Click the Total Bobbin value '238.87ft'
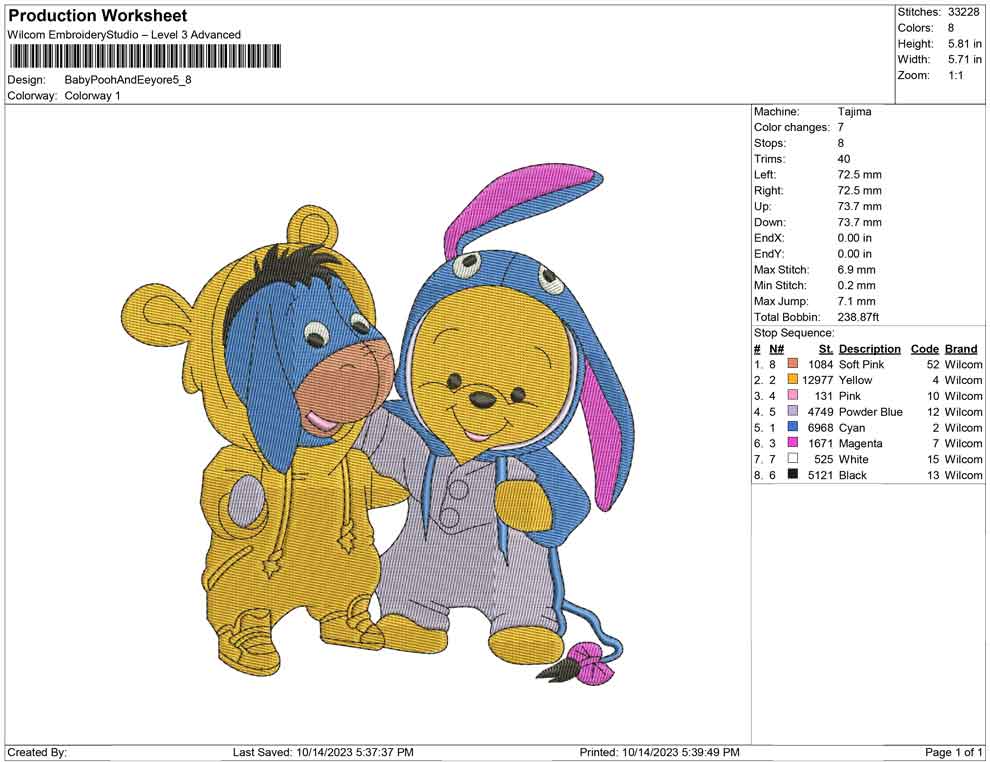Image resolution: width=990 pixels, height=762 pixels. click(858, 317)
